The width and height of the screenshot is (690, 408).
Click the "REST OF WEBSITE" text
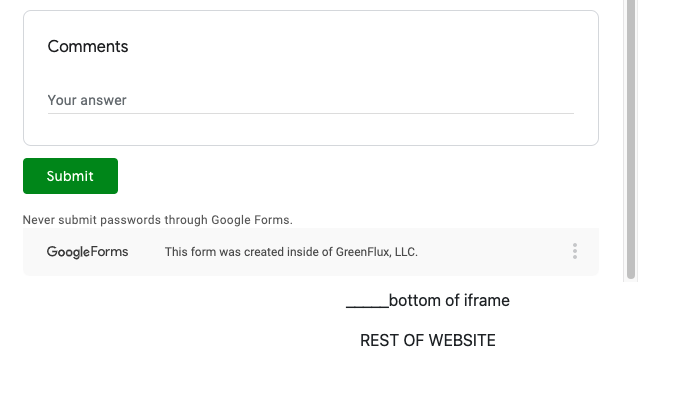coord(427,340)
